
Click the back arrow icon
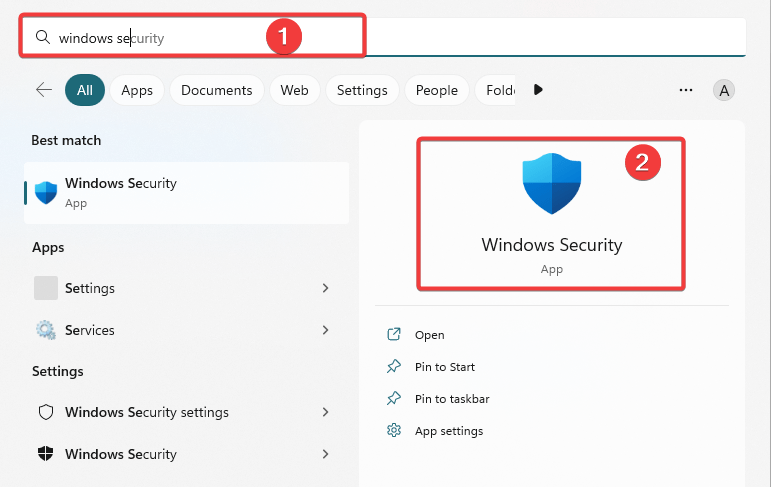pyautogui.click(x=44, y=90)
